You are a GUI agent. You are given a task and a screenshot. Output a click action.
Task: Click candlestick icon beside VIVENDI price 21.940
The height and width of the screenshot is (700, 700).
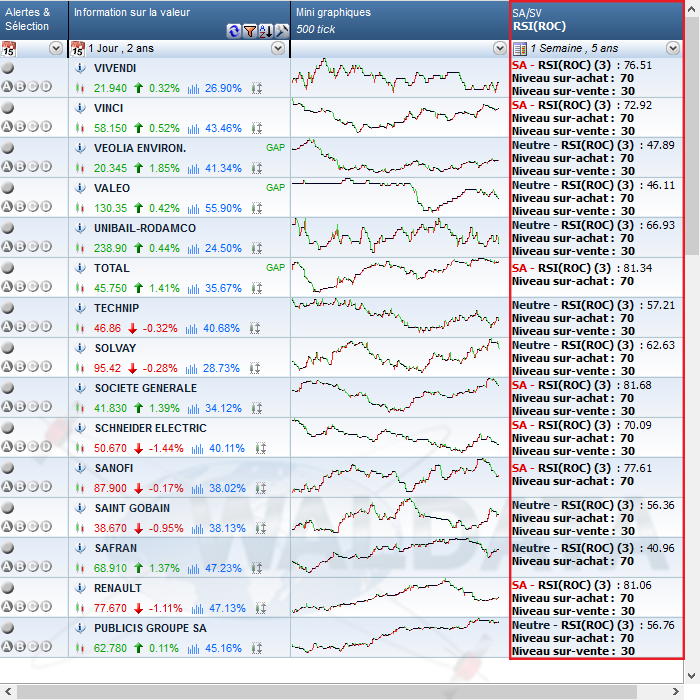[x=80, y=88]
